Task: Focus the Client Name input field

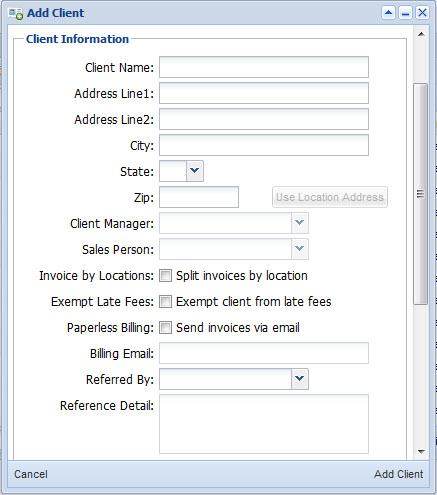Action: (264, 67)
